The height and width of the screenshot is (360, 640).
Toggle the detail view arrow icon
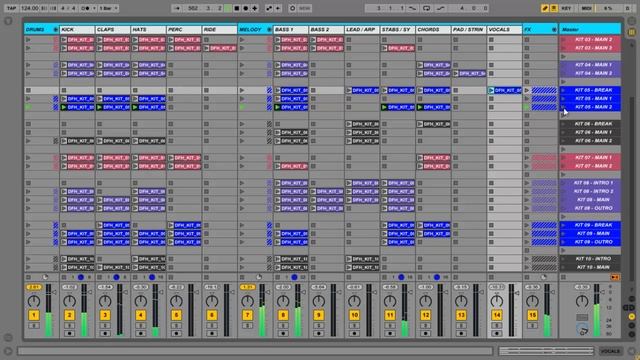632,351
